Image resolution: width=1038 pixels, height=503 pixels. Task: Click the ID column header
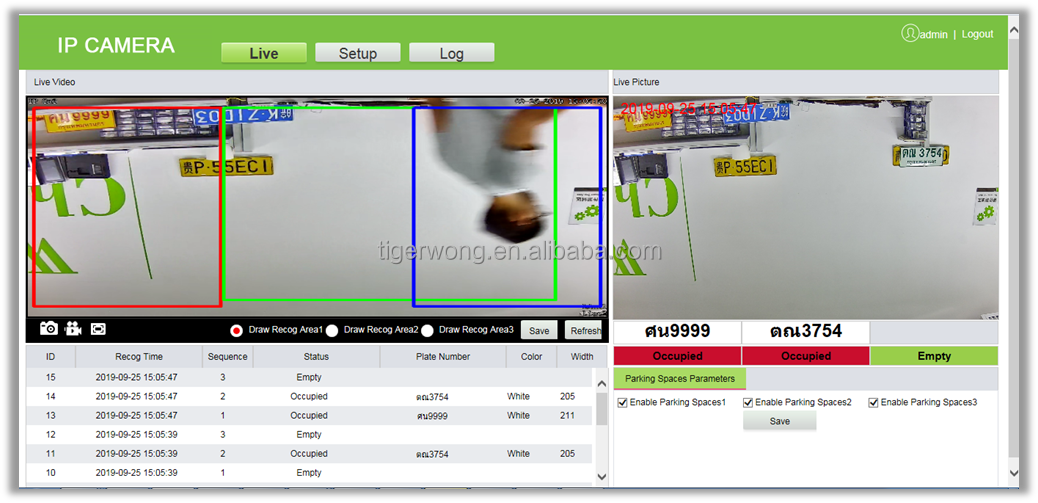pyautogui.click(x=50, y=356)
